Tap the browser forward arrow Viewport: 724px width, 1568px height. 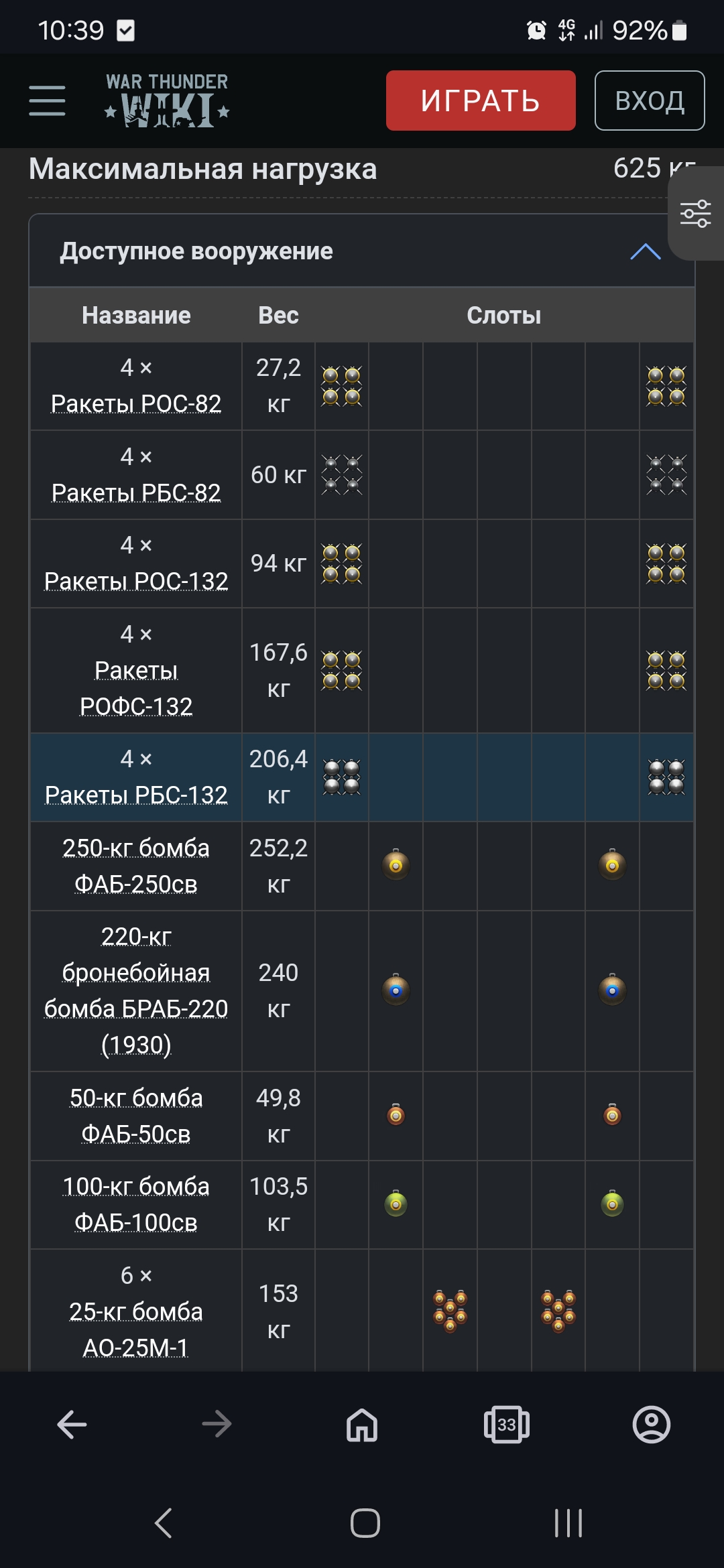217,1424
